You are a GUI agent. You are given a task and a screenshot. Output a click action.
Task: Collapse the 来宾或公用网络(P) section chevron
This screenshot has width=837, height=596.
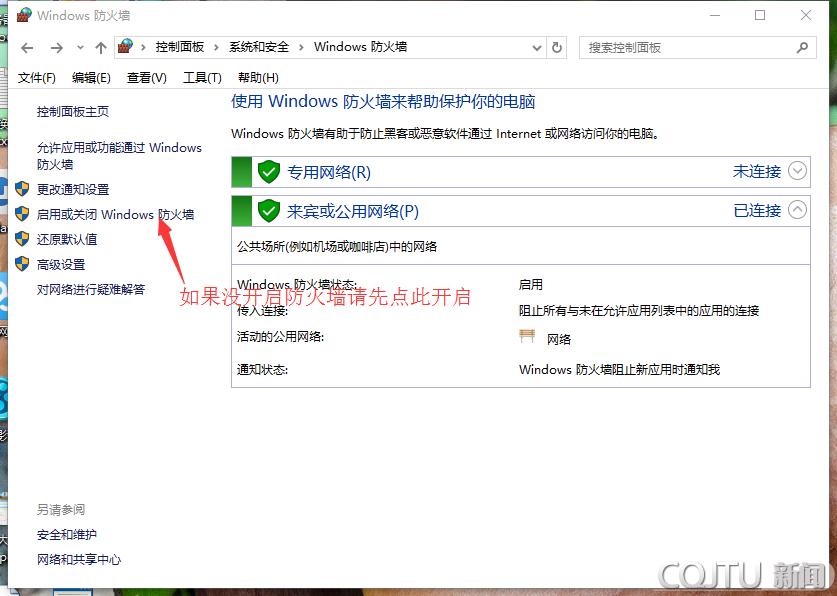[797, 210]
